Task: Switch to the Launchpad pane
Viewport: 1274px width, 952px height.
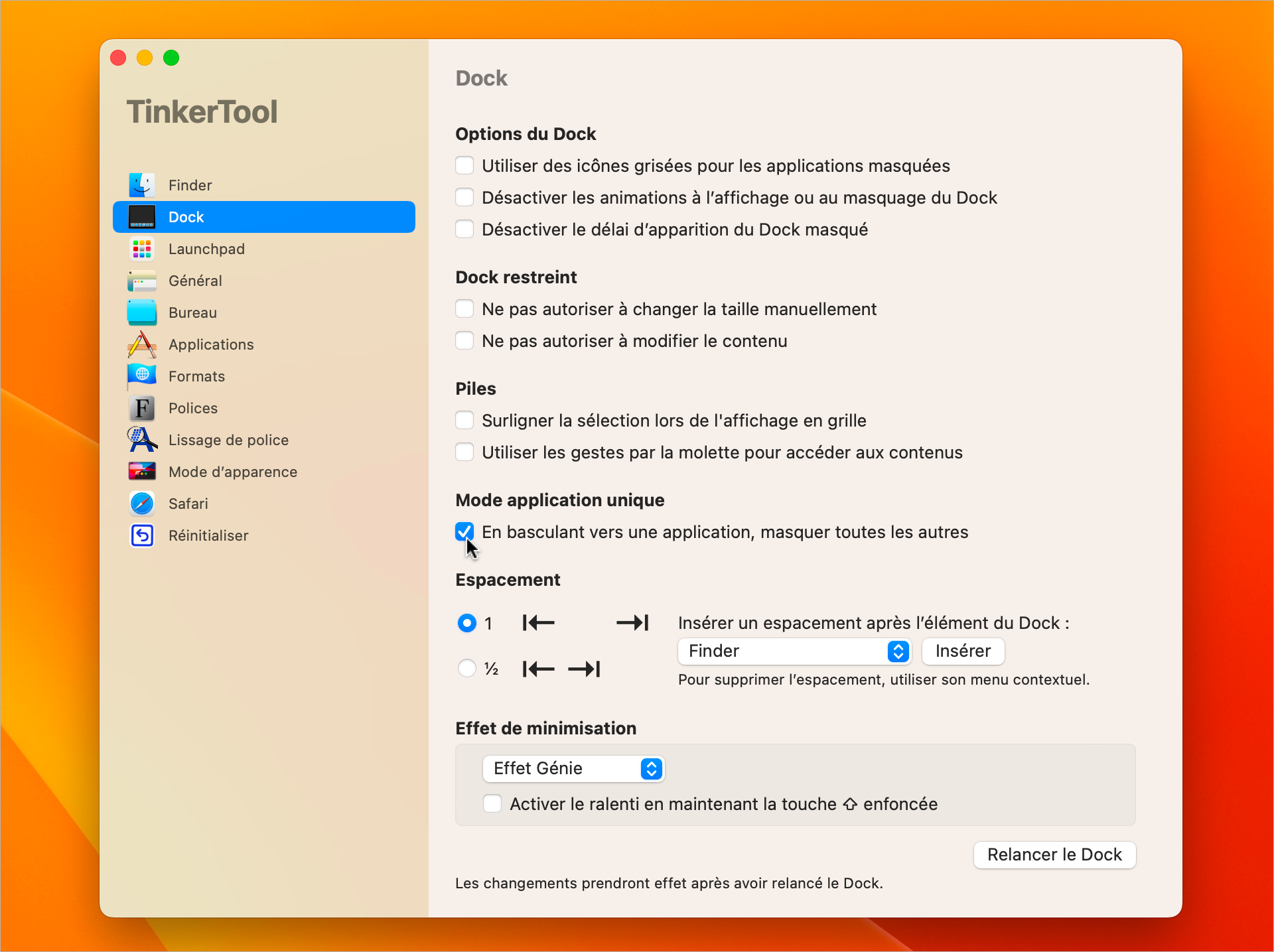Action: point(264,249)
